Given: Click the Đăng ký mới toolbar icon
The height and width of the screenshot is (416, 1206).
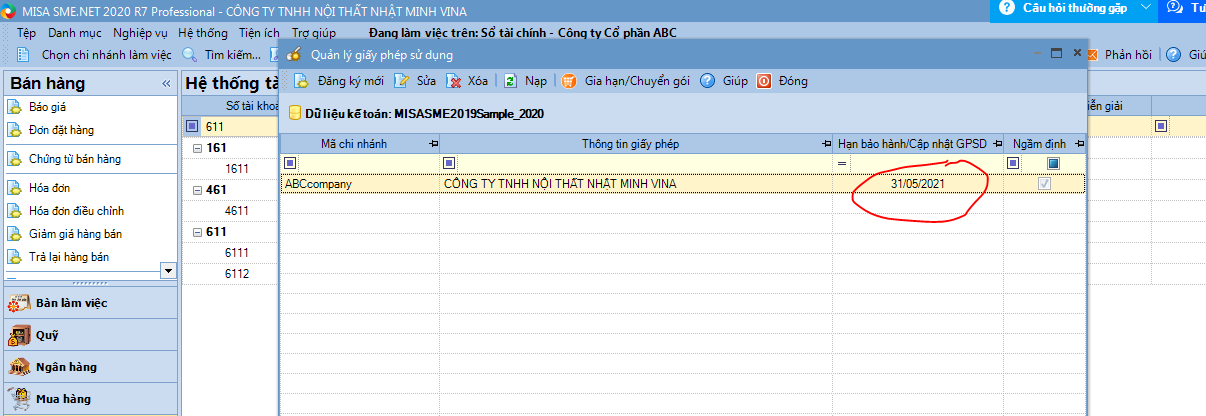Looking at the screenshot, I should pos(300,81).
